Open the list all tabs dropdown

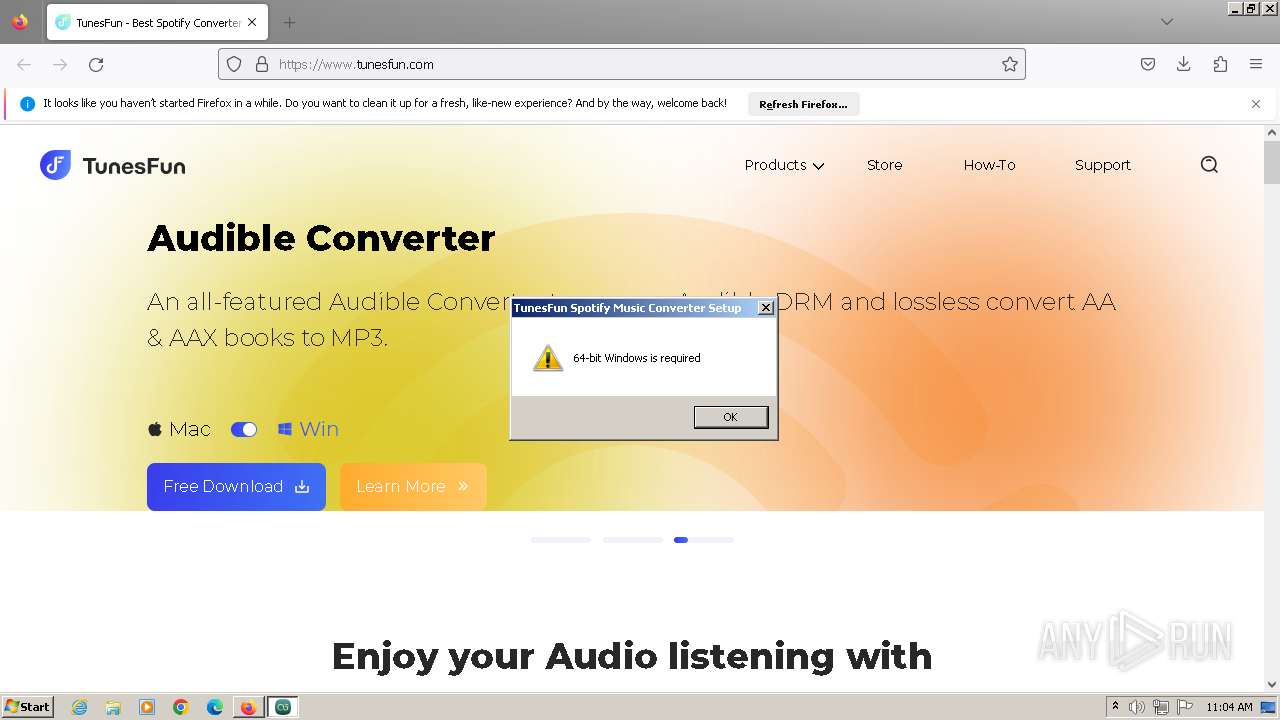[x=1166, y=22]
